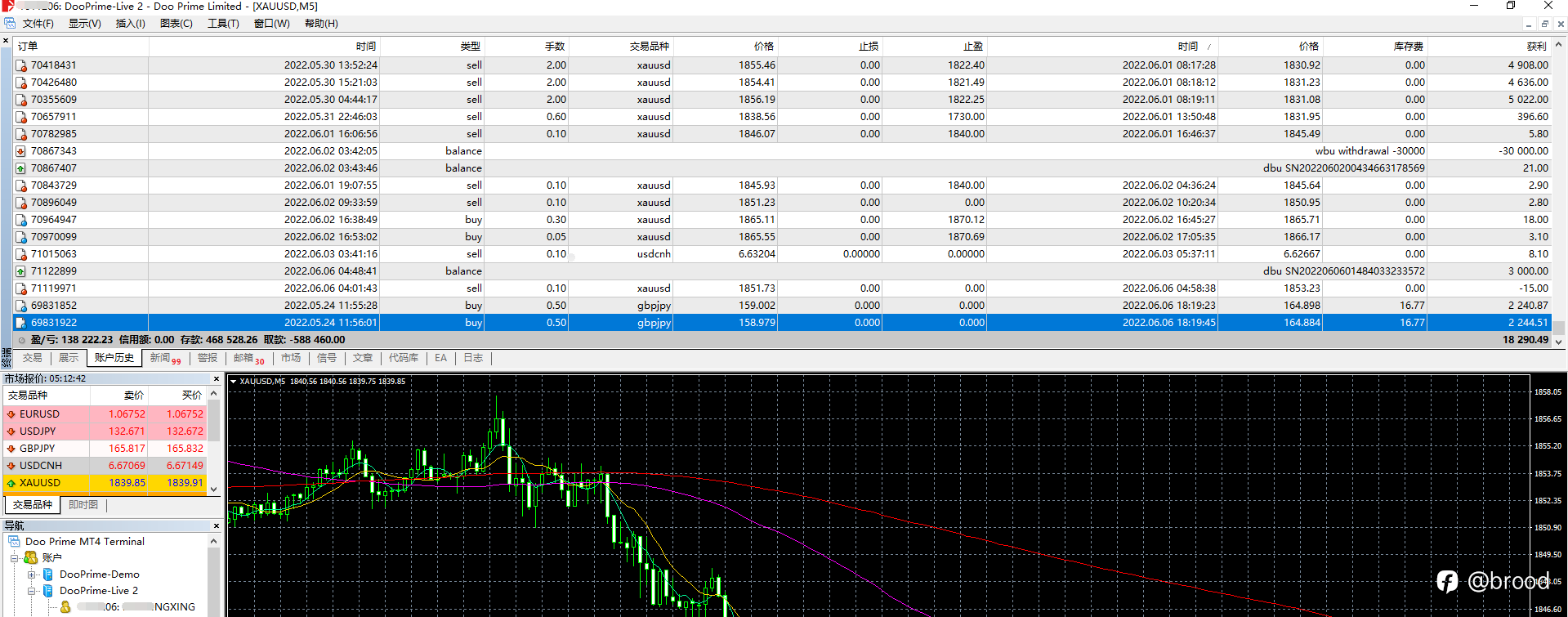Expand the DooPrime-Demo tree node
1568x617 pixels.
(32, 575)
